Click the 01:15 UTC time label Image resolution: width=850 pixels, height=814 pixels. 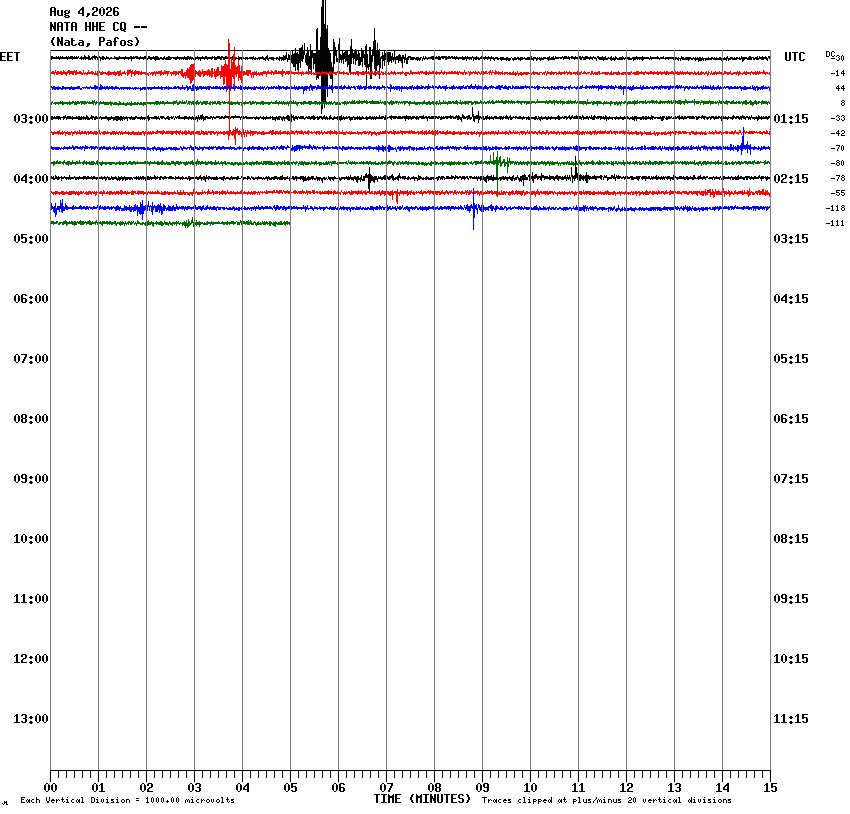pyautogui.click(x=791, y=119)
